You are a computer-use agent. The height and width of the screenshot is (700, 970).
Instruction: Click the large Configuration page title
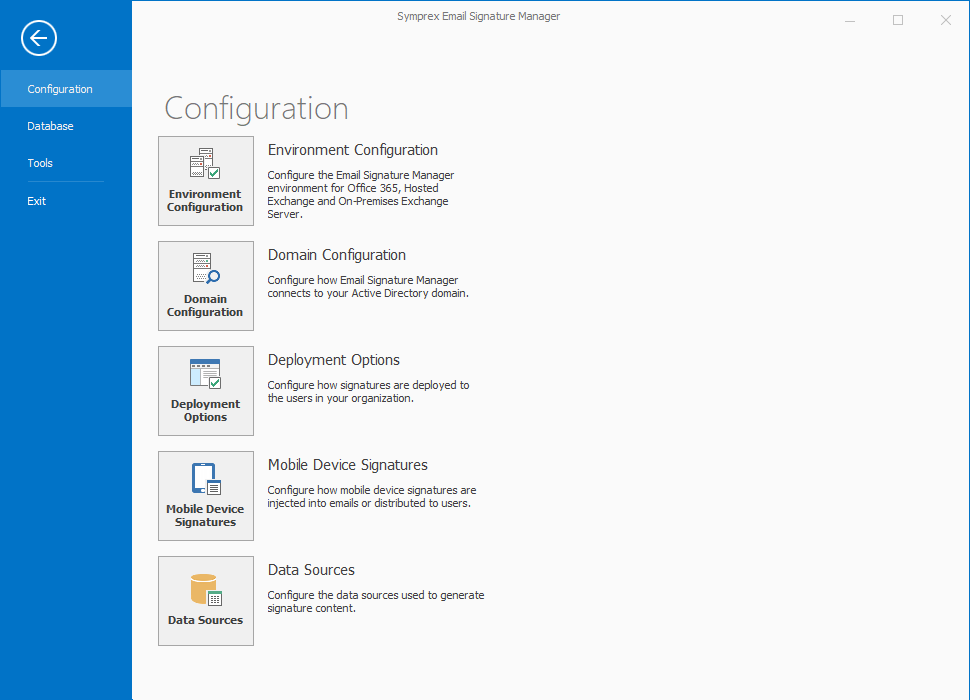tap(256, 108)
